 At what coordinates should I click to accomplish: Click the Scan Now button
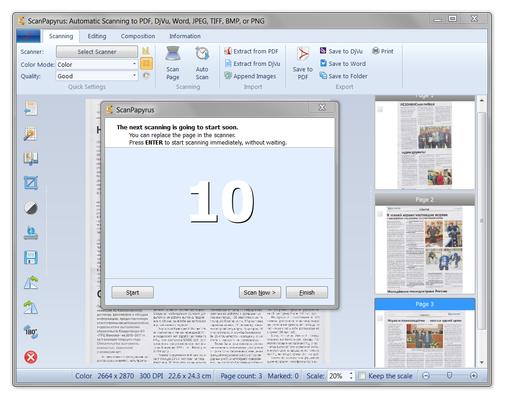coord(260,292)
